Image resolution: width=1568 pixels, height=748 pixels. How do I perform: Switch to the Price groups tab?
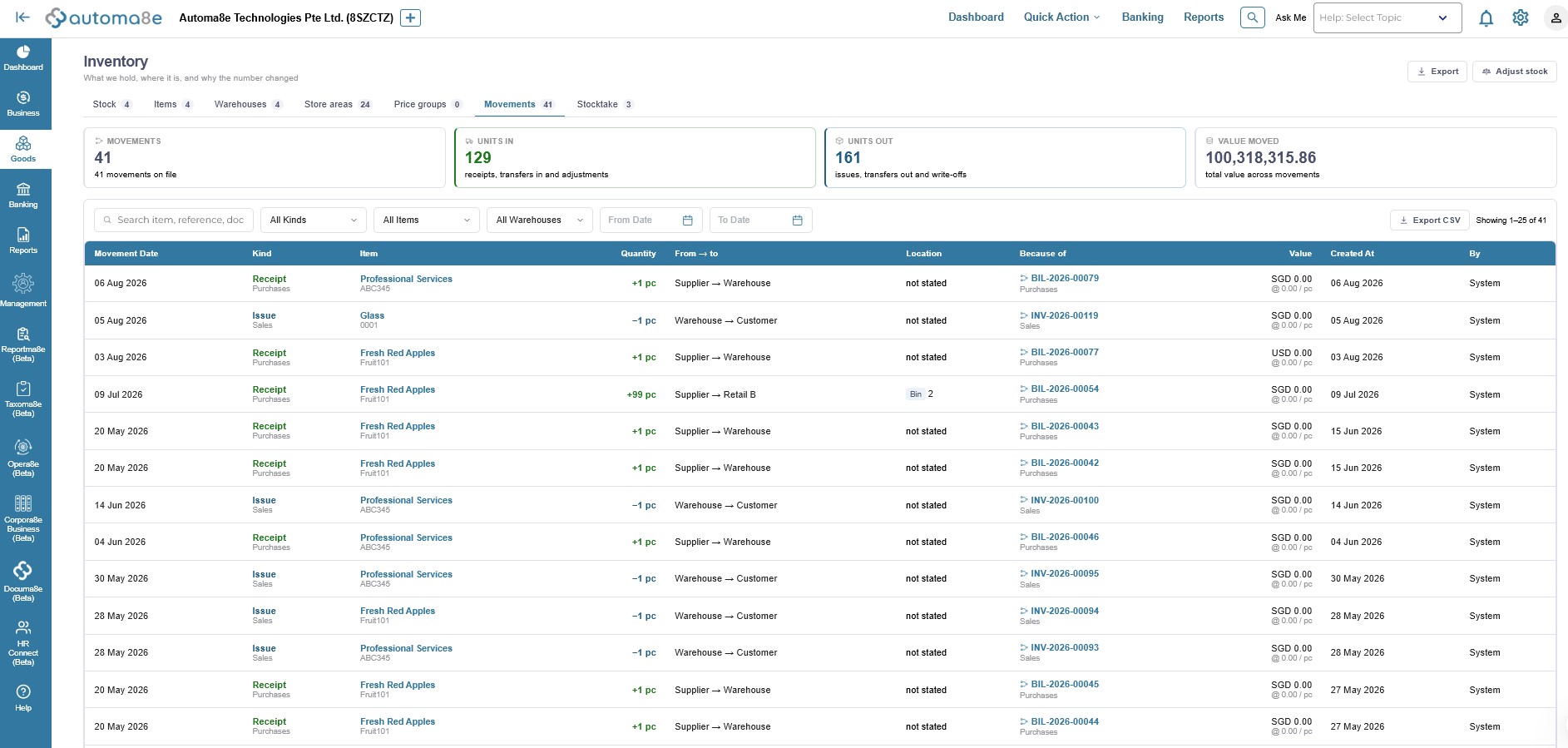coord(428,104)
